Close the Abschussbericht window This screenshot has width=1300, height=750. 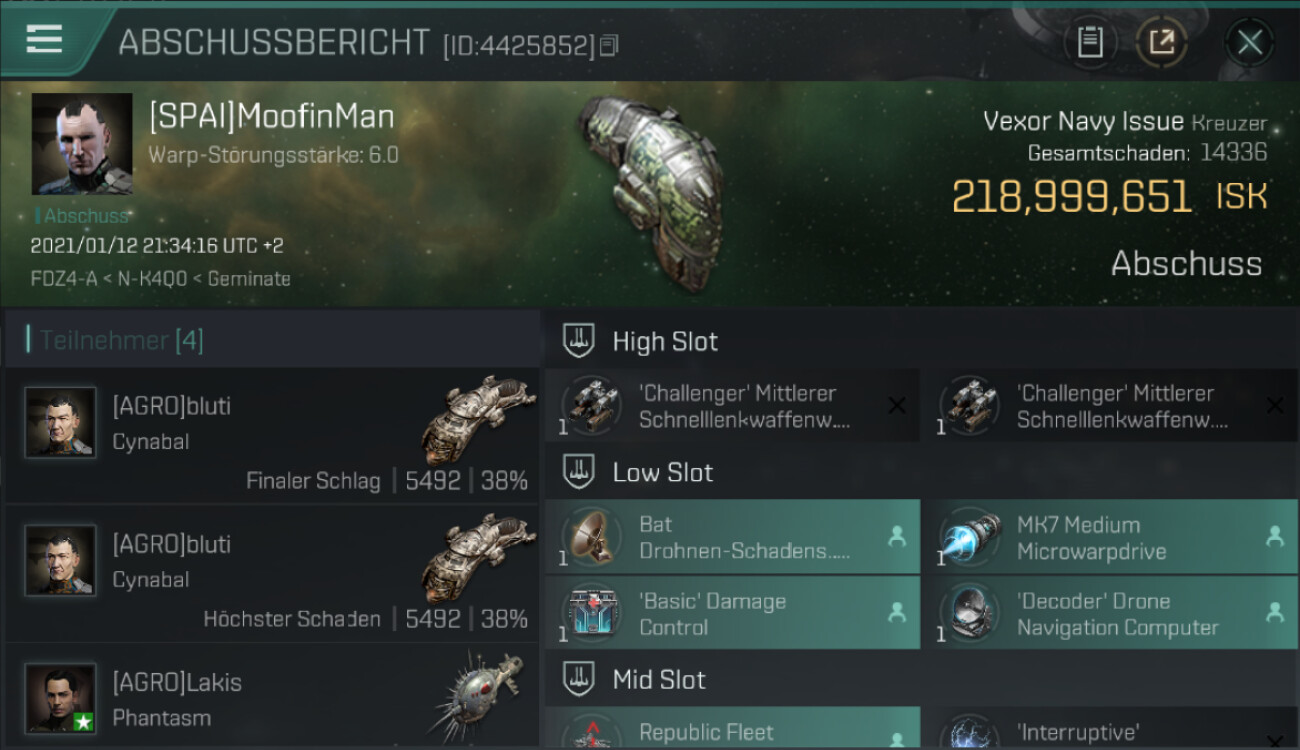coord(1249,42)
